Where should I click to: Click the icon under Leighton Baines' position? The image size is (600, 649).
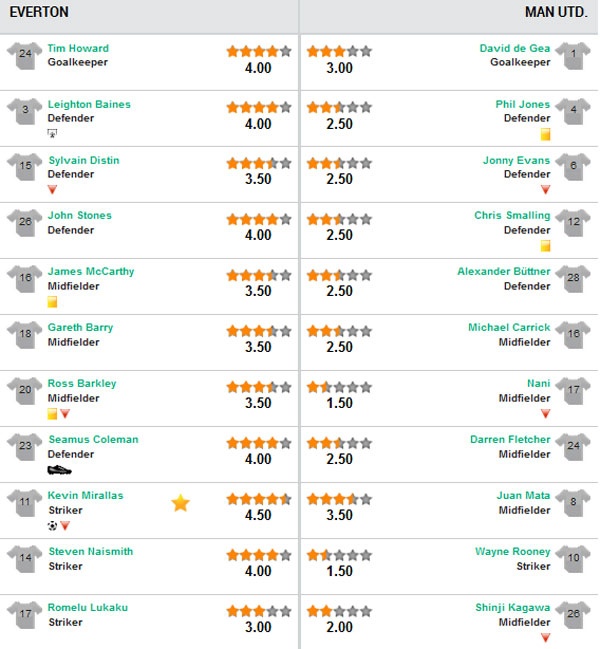pyautogui.click(x=52, y=134)
